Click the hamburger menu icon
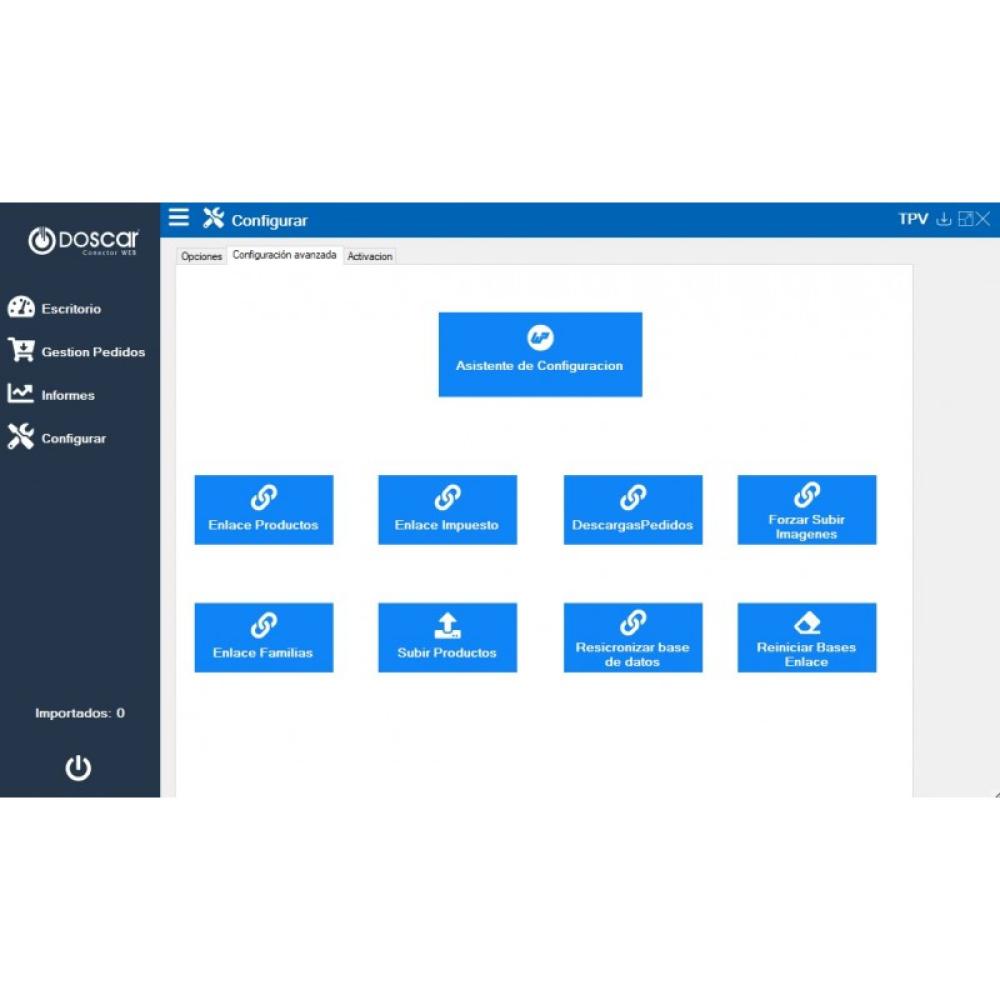The width and height of the screenshot is (1000, 1000). click(179, 218)
